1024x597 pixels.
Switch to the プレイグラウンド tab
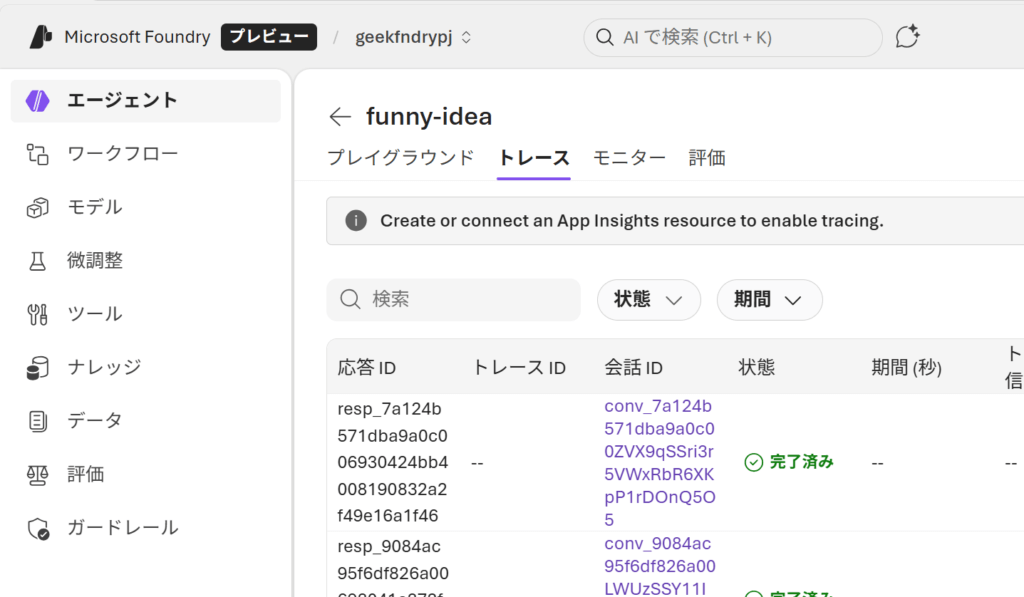click(400, 158)
